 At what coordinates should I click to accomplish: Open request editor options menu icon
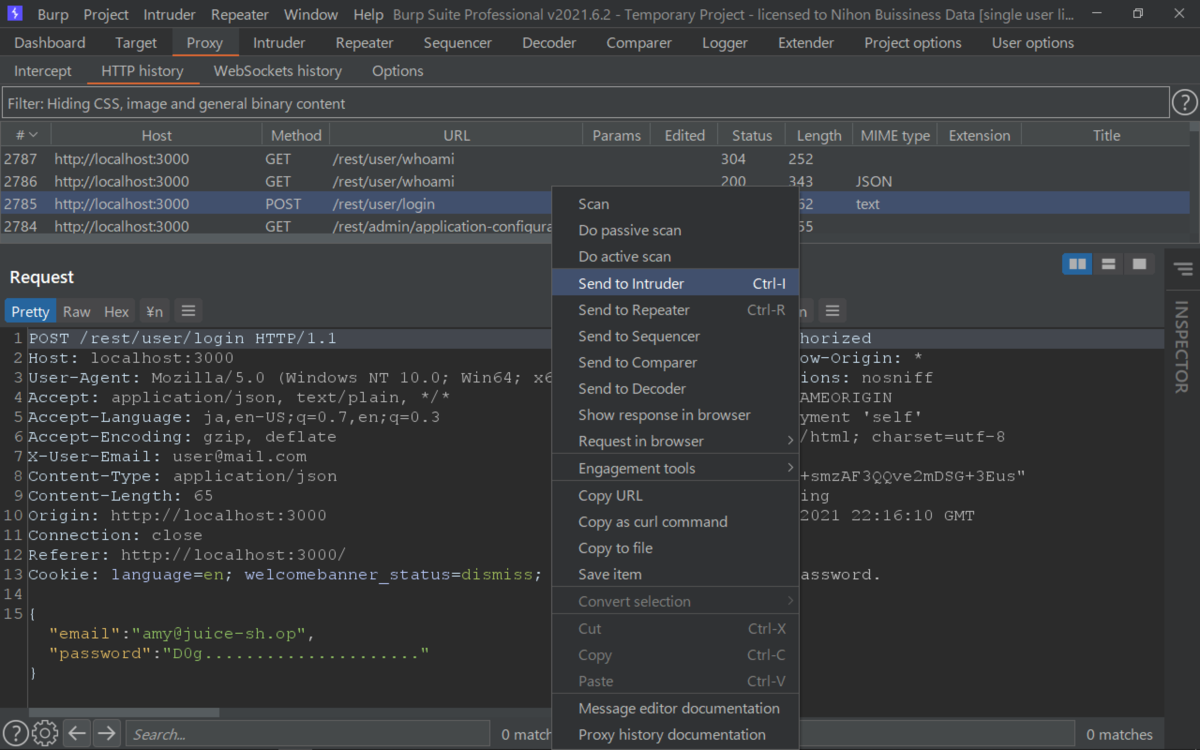point(188,311)
